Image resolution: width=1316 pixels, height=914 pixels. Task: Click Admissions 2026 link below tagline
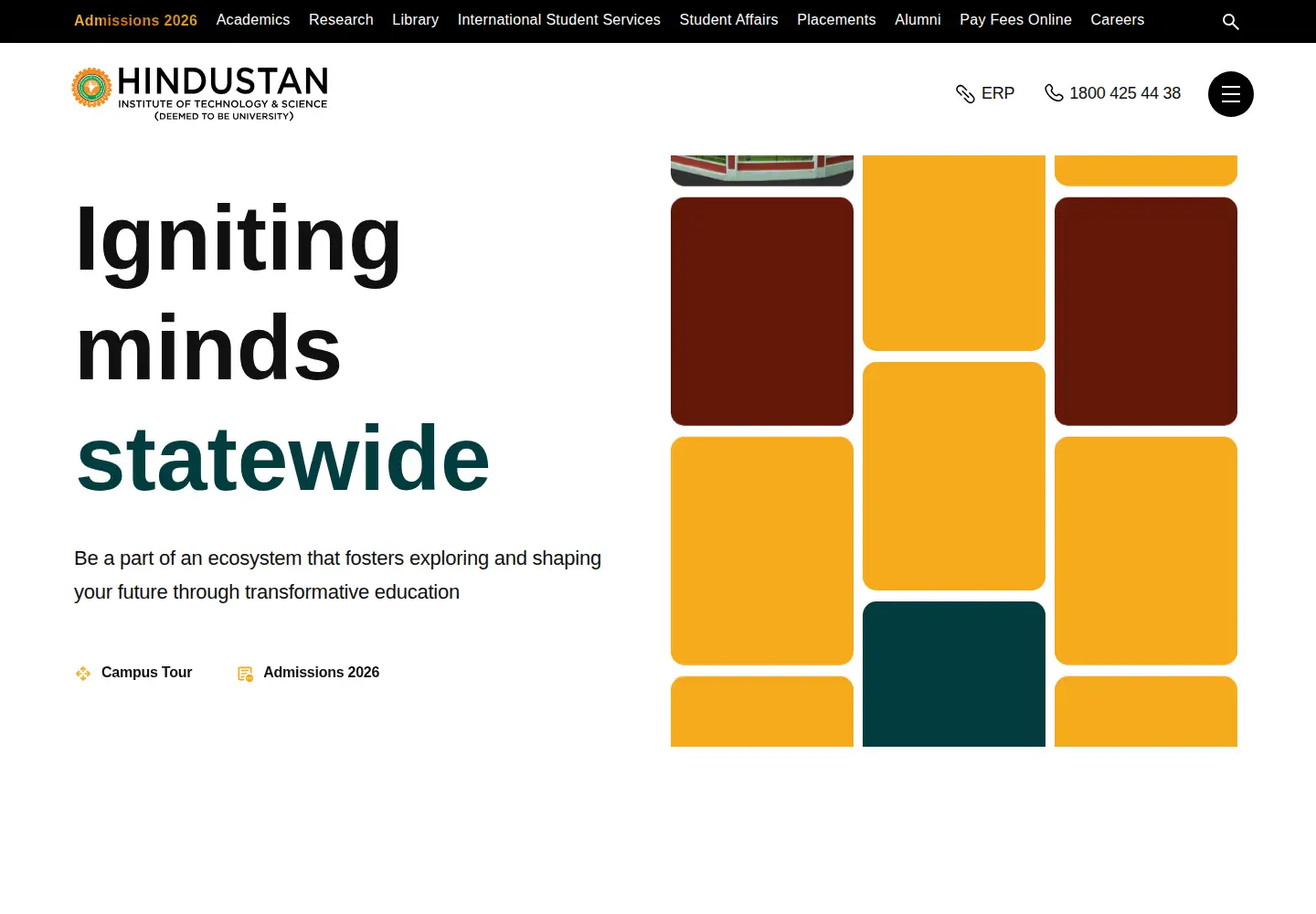[322, 673]
